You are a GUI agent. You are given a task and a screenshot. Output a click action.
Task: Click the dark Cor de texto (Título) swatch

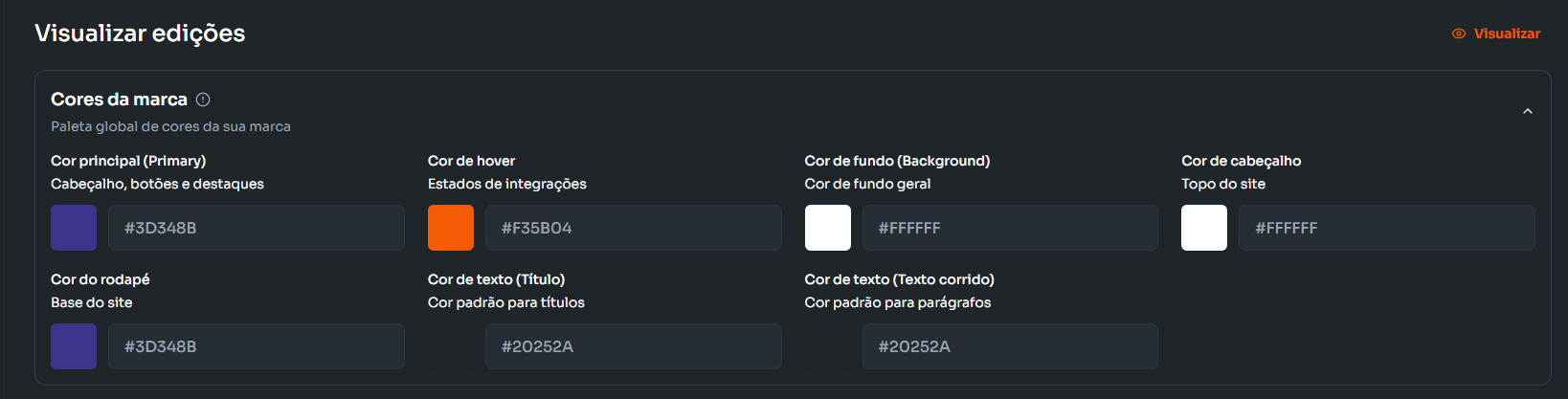(x=451, y=346)
